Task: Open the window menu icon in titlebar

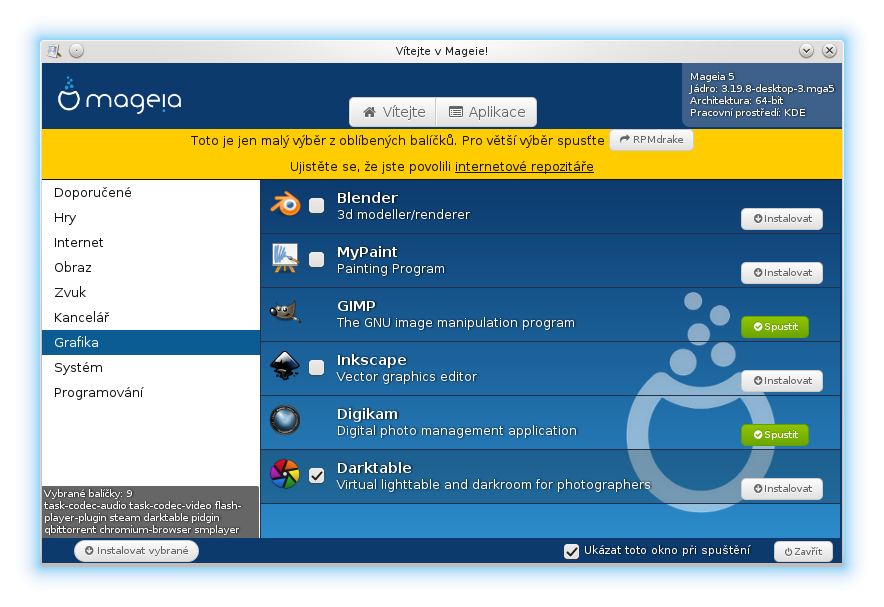Action: tap(54, 51)
